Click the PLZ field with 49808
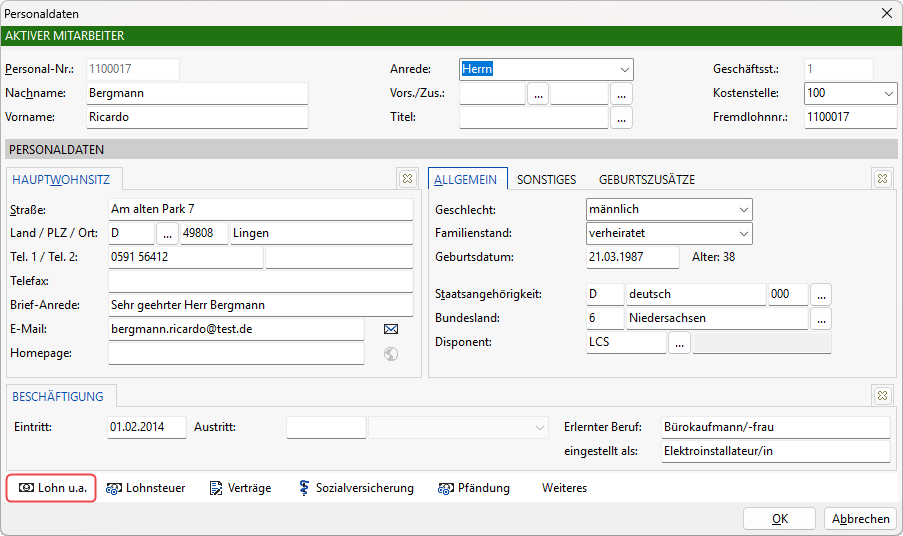Image resolution: width=903 pixels, height=536 pixels. click(204, 234)
